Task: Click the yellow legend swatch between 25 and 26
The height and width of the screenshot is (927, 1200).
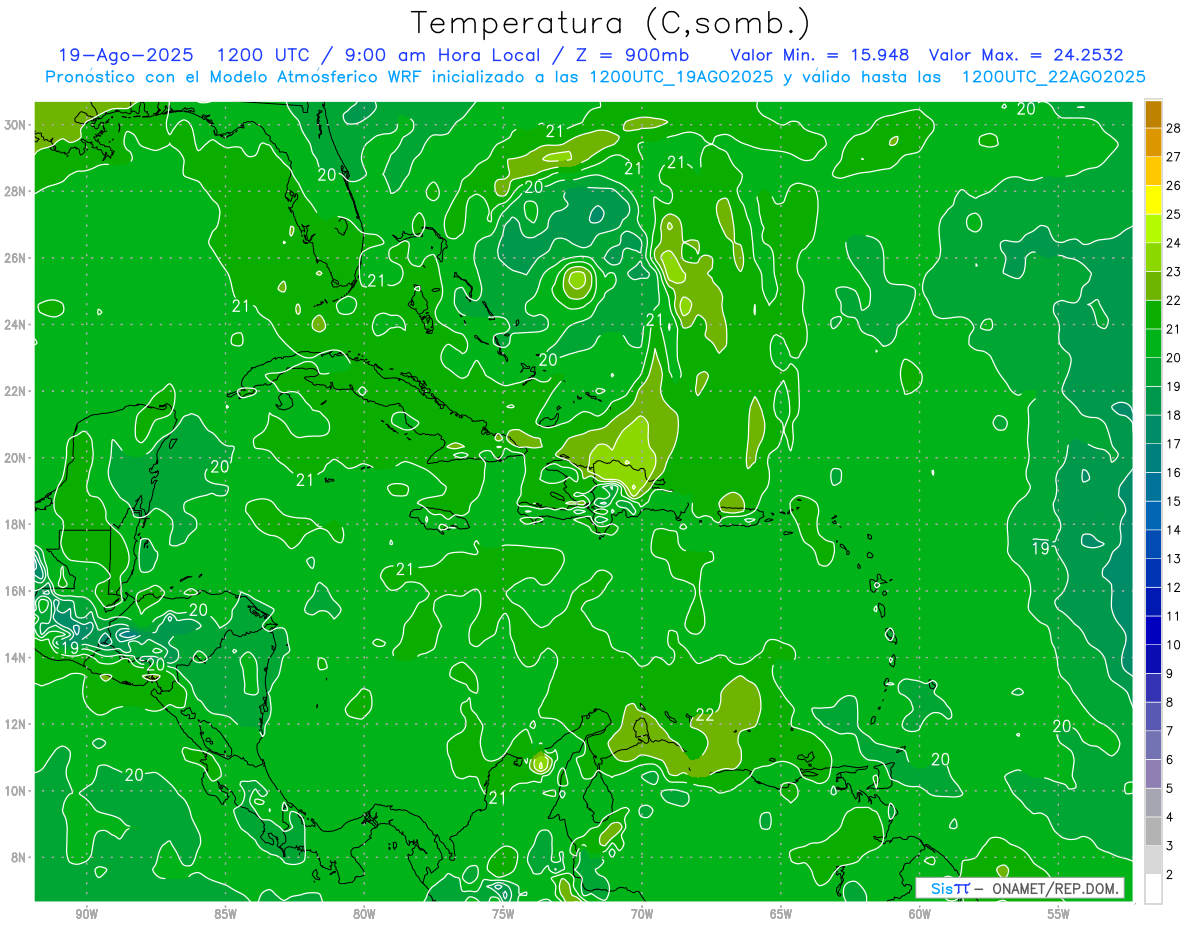Action: click(x=1153, y=200)
